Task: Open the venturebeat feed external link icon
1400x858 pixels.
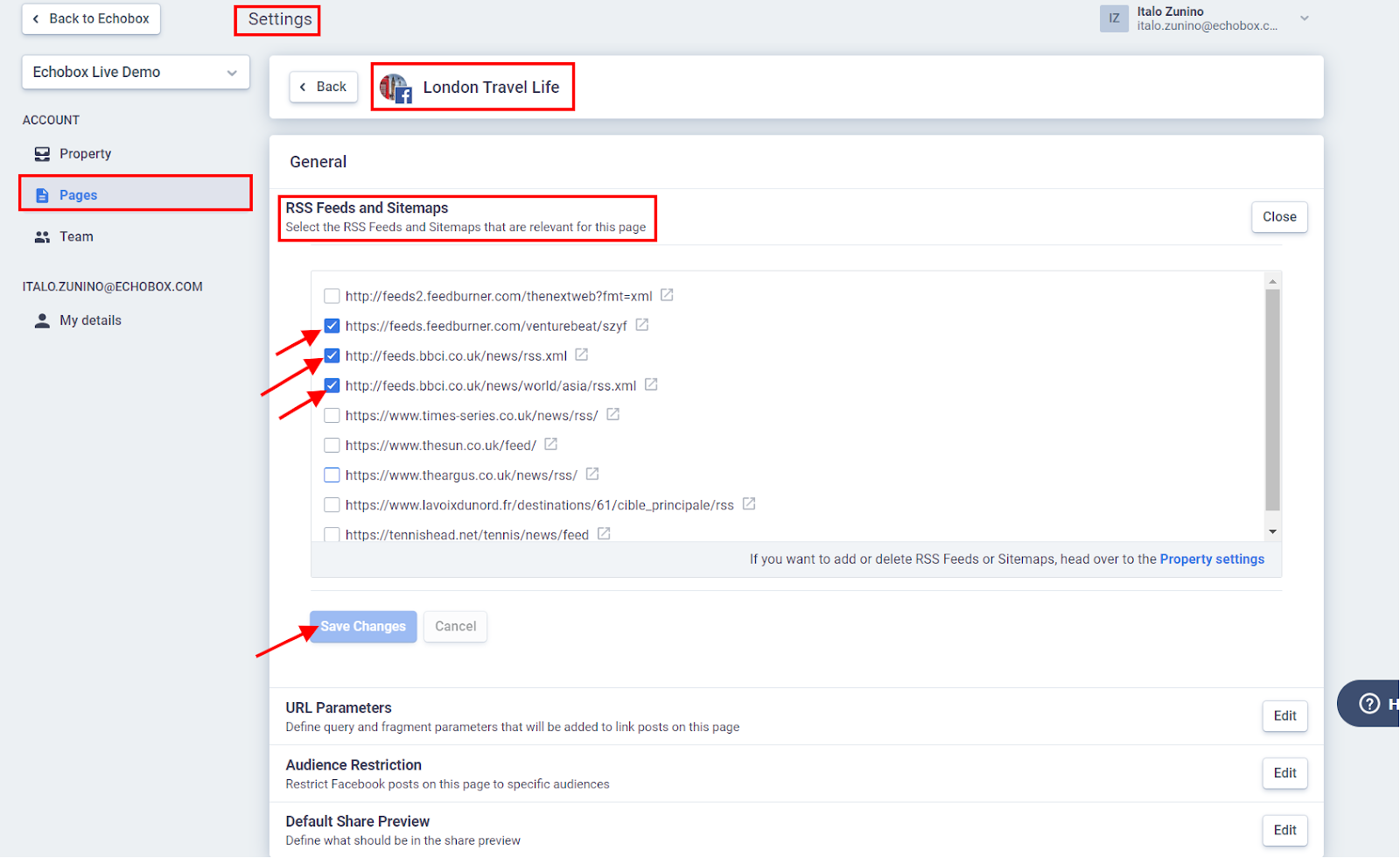Action: pos(641,325)
